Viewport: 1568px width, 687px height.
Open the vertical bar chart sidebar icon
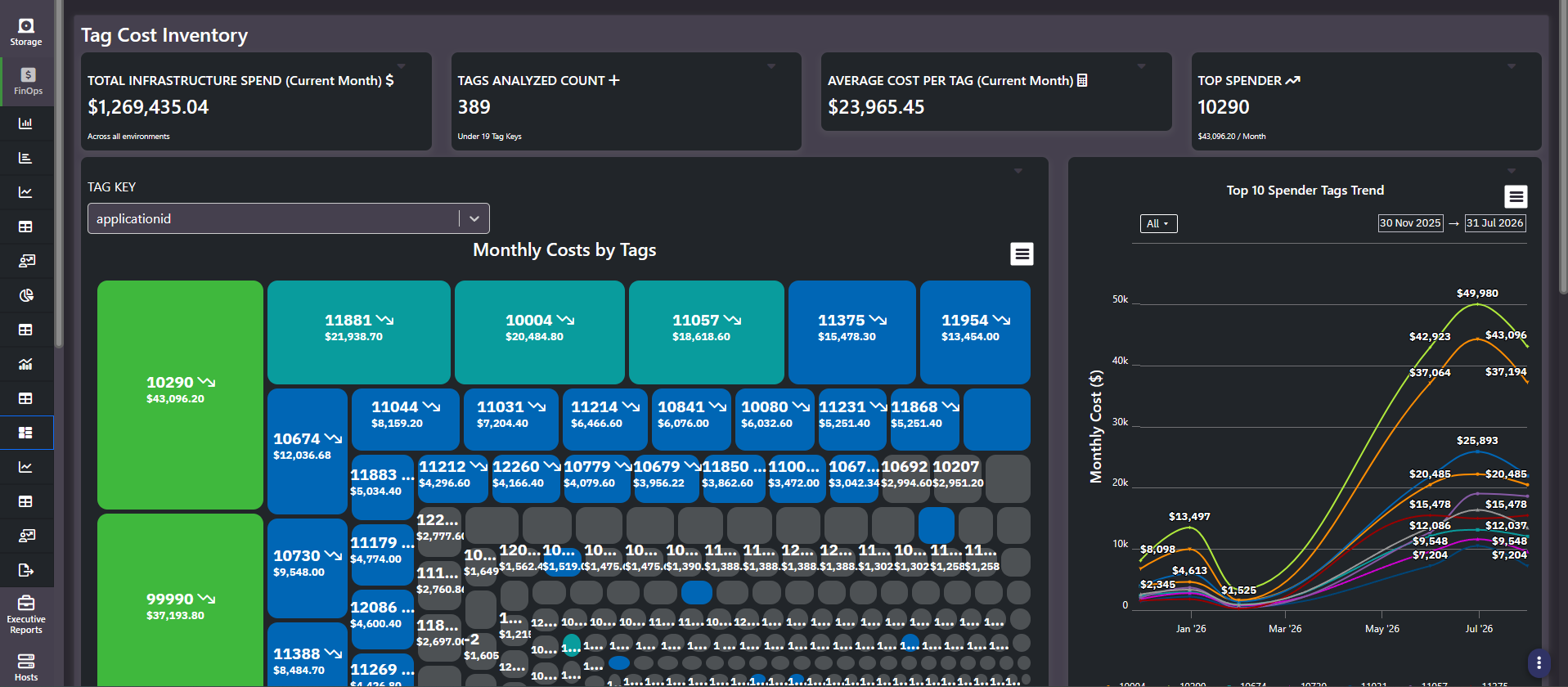pyautogui.click(x=26, y=123)
